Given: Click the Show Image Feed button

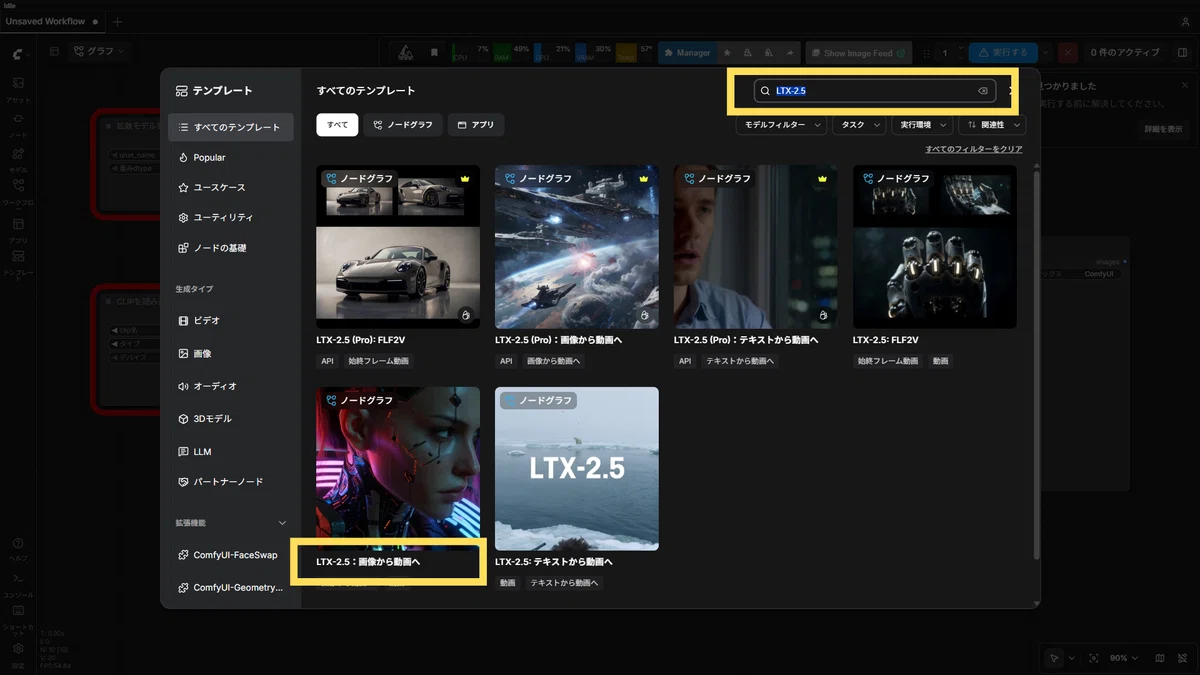Looking at the screenshot, I should (x=857, y=53).
